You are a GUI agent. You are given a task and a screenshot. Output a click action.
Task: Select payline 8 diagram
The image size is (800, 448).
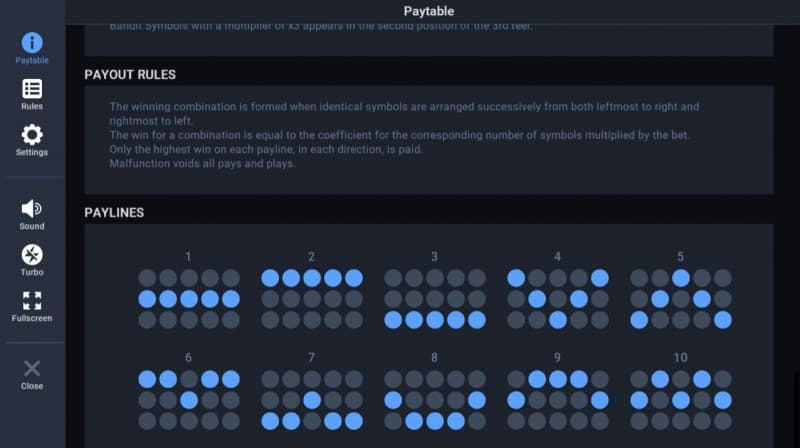[x=434, y=399]
